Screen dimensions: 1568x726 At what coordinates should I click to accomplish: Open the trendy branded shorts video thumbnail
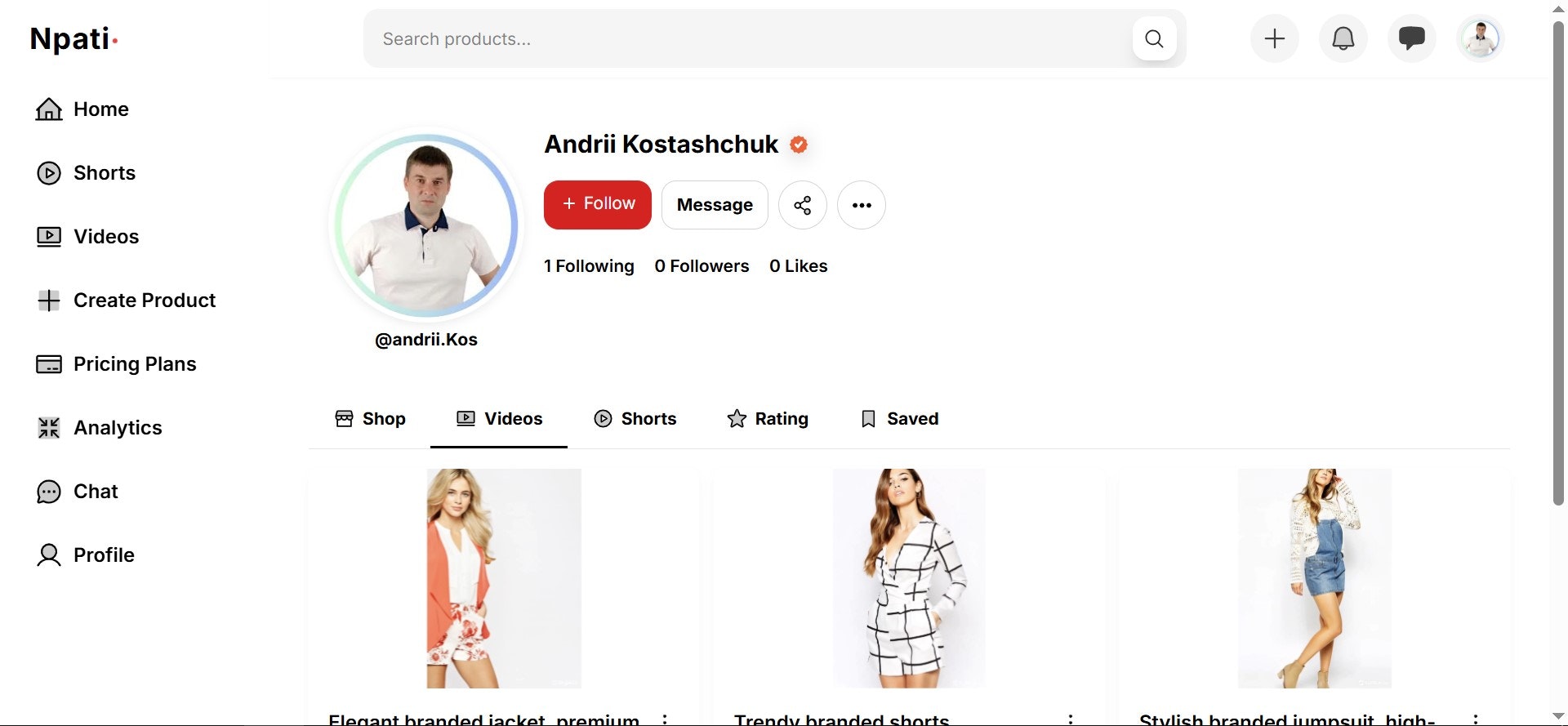pyautogui.click(x=909, y=578)
